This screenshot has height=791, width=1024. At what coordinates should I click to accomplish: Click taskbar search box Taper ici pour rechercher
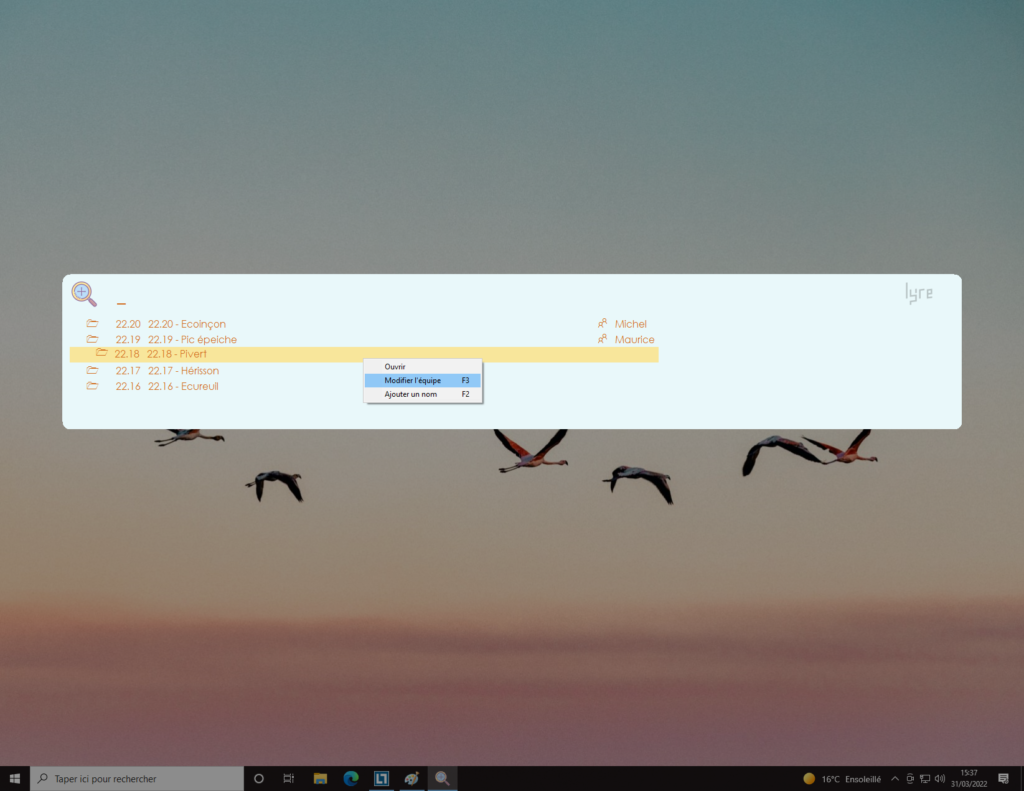click(x=137, y=779)
